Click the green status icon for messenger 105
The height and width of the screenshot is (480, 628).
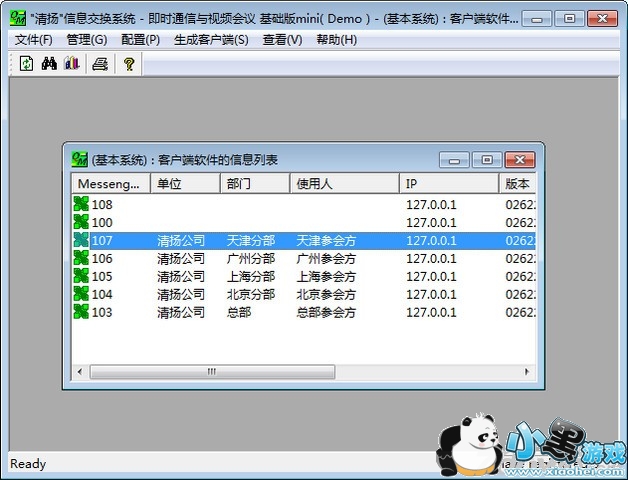tap(81, 276)
